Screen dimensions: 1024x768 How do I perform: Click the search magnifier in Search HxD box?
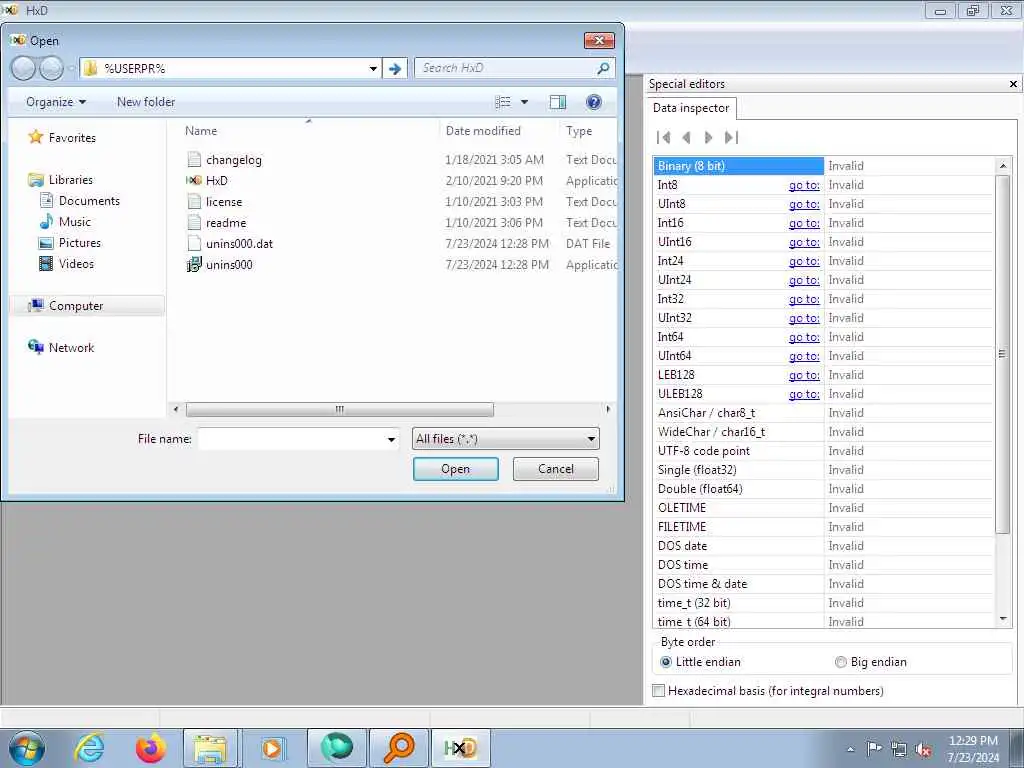tap(603, 68)
